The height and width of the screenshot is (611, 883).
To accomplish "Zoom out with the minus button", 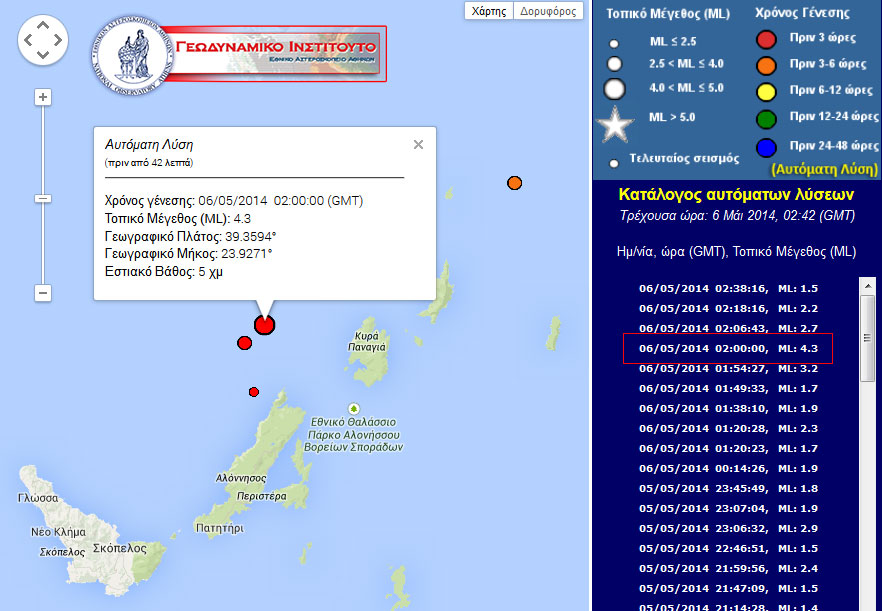I will (x=43, y=293).
